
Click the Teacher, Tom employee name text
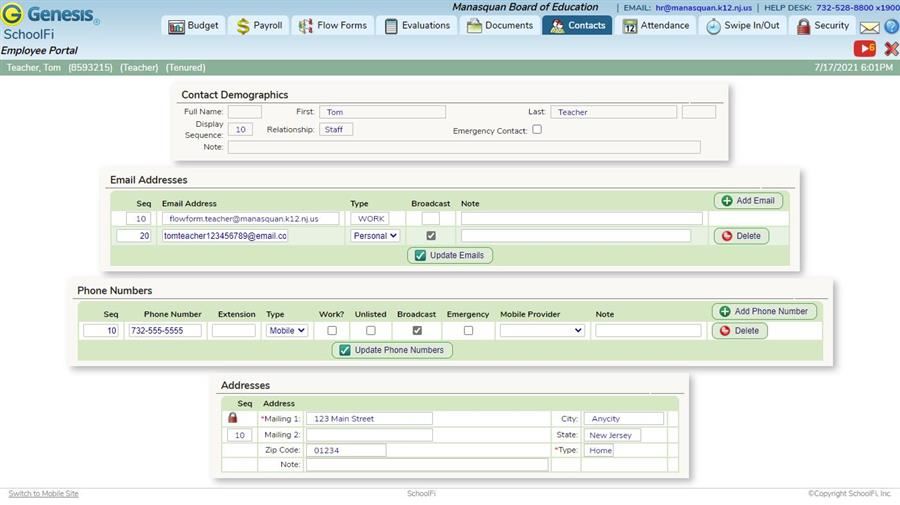pyautogui.click(x=33, y=68)
